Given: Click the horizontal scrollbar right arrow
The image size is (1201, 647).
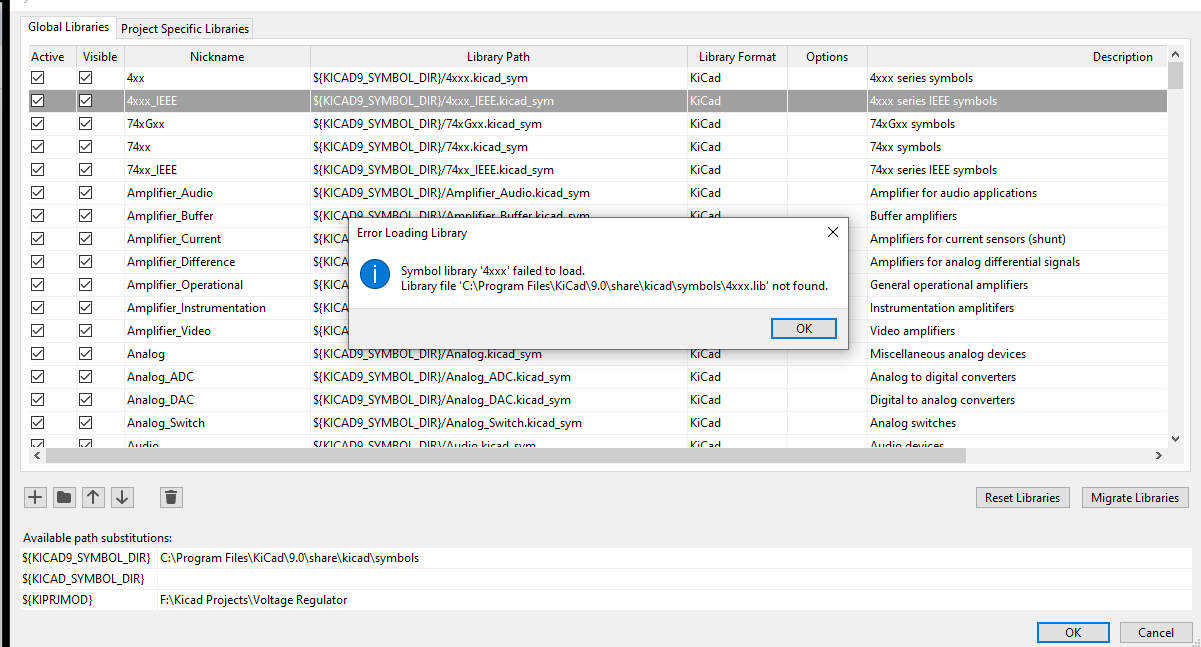Looking at the screenshot, I should click(x=1159, y=456).
